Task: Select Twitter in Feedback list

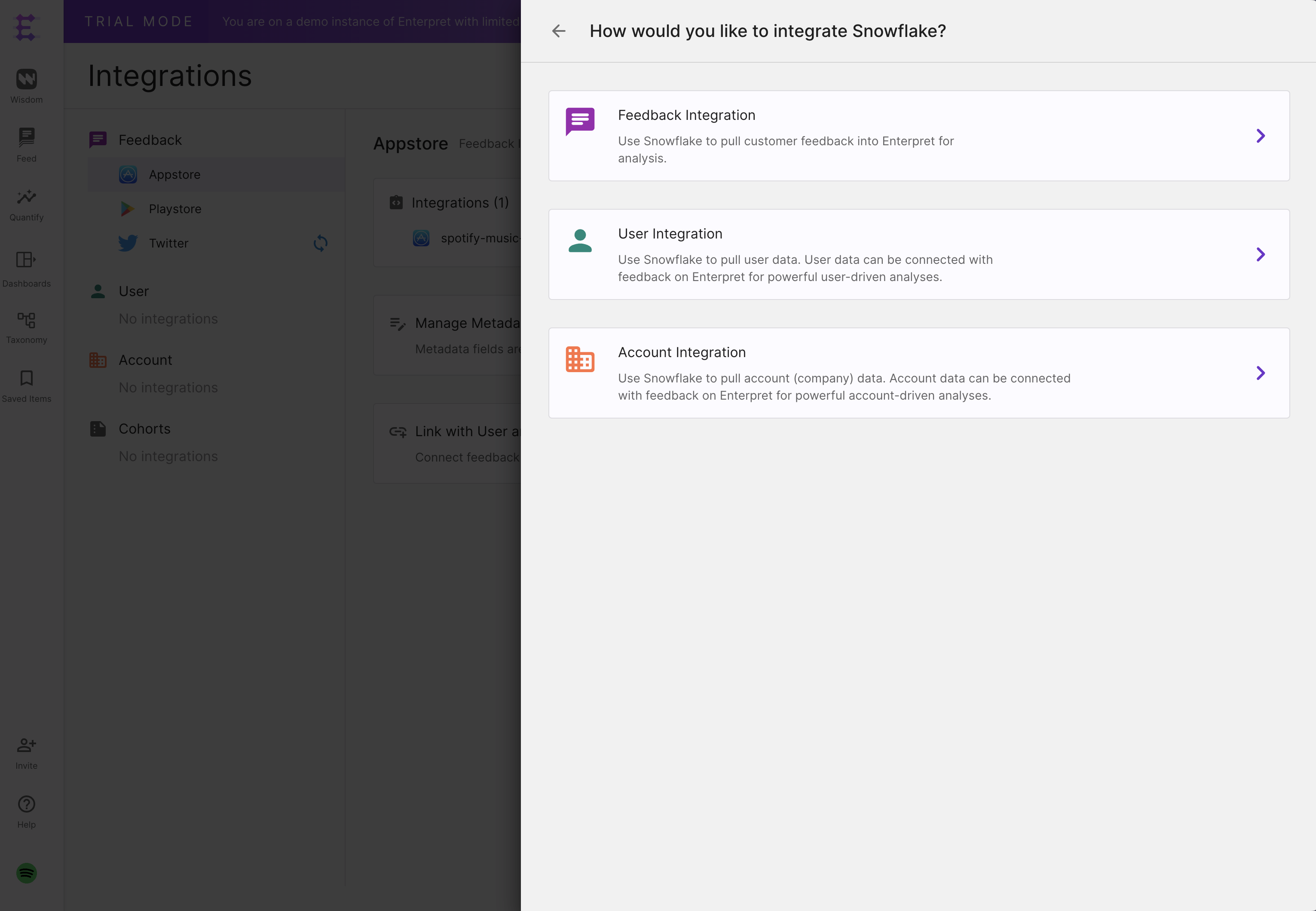Action: (168, 243)
